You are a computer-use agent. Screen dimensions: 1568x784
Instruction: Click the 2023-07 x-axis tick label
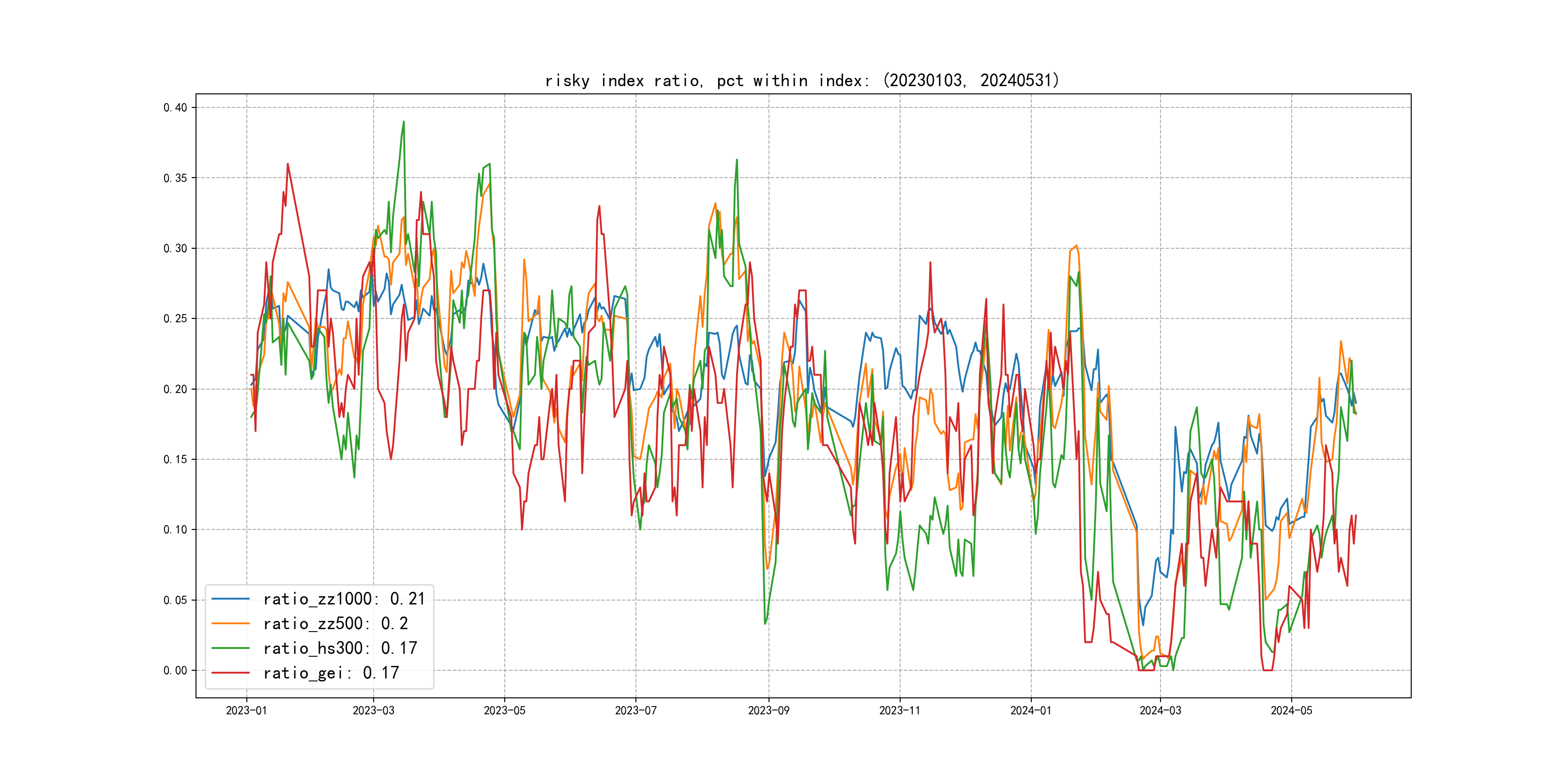pyautogui.click(x=635, y=710)
